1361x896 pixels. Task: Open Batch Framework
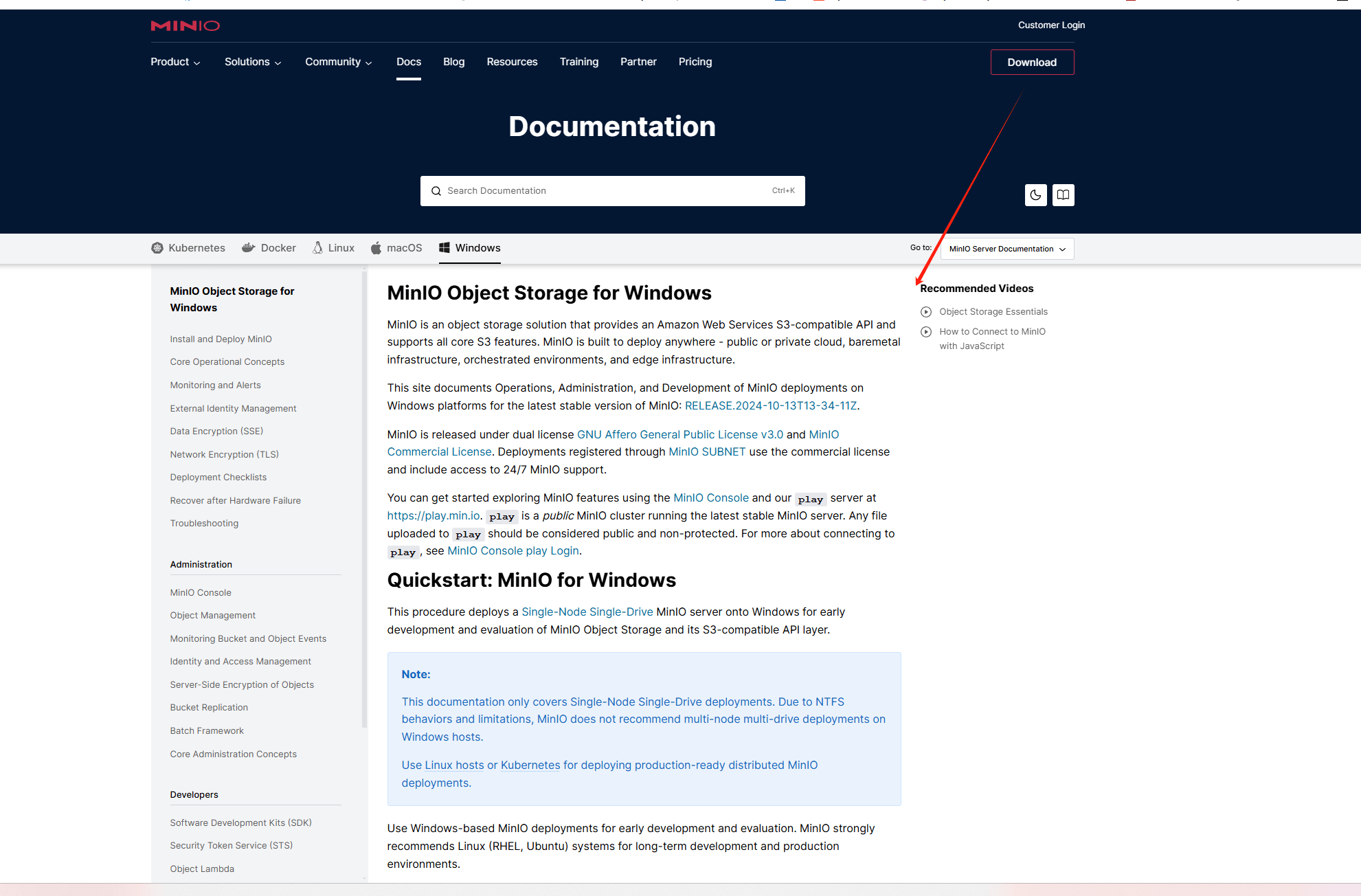click(207, 731)
